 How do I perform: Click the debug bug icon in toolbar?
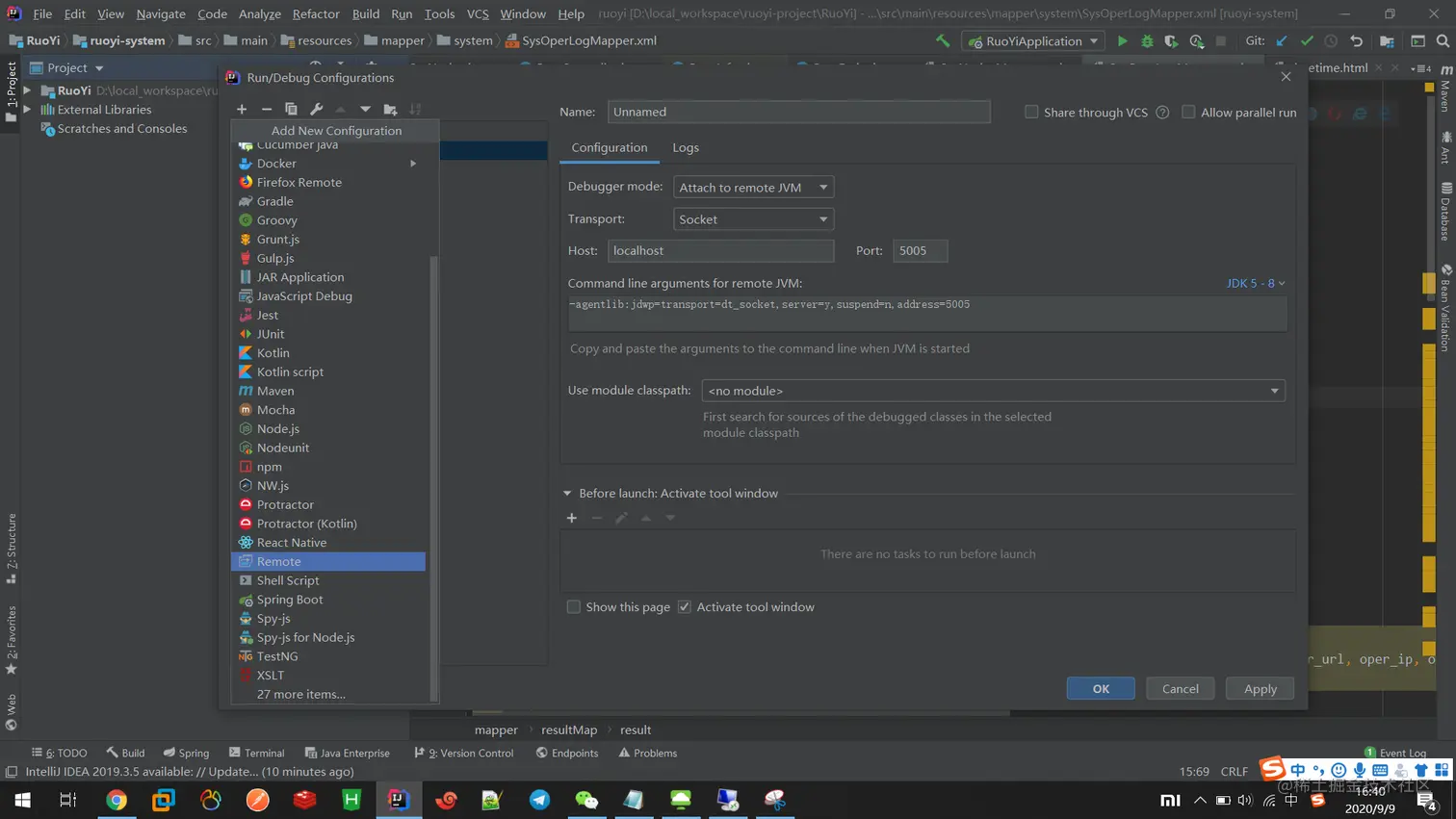1147,41
